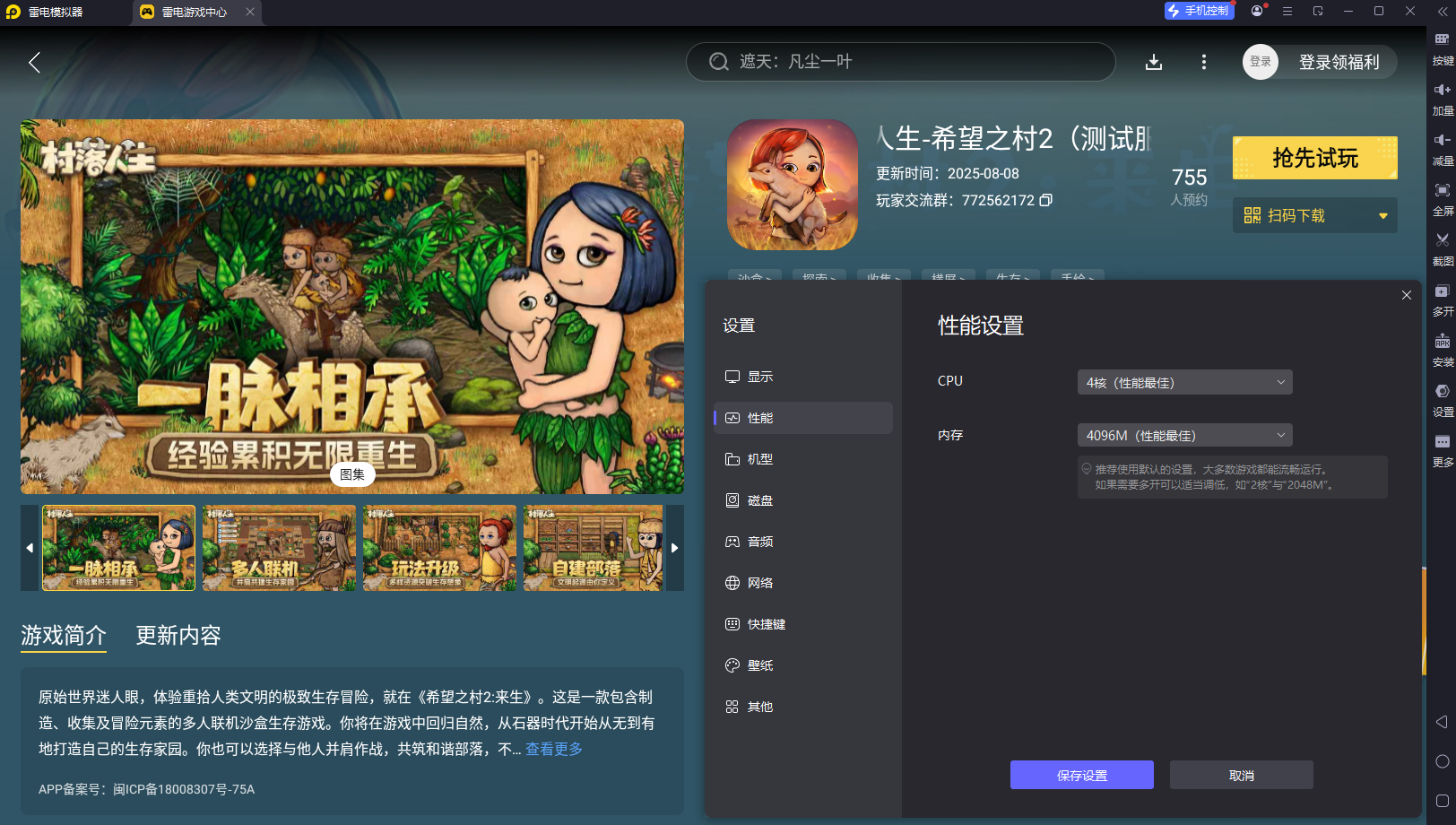The image size is (1456, 825).
Task: Open 查看更多 link in description
Action: coord(554,749)
